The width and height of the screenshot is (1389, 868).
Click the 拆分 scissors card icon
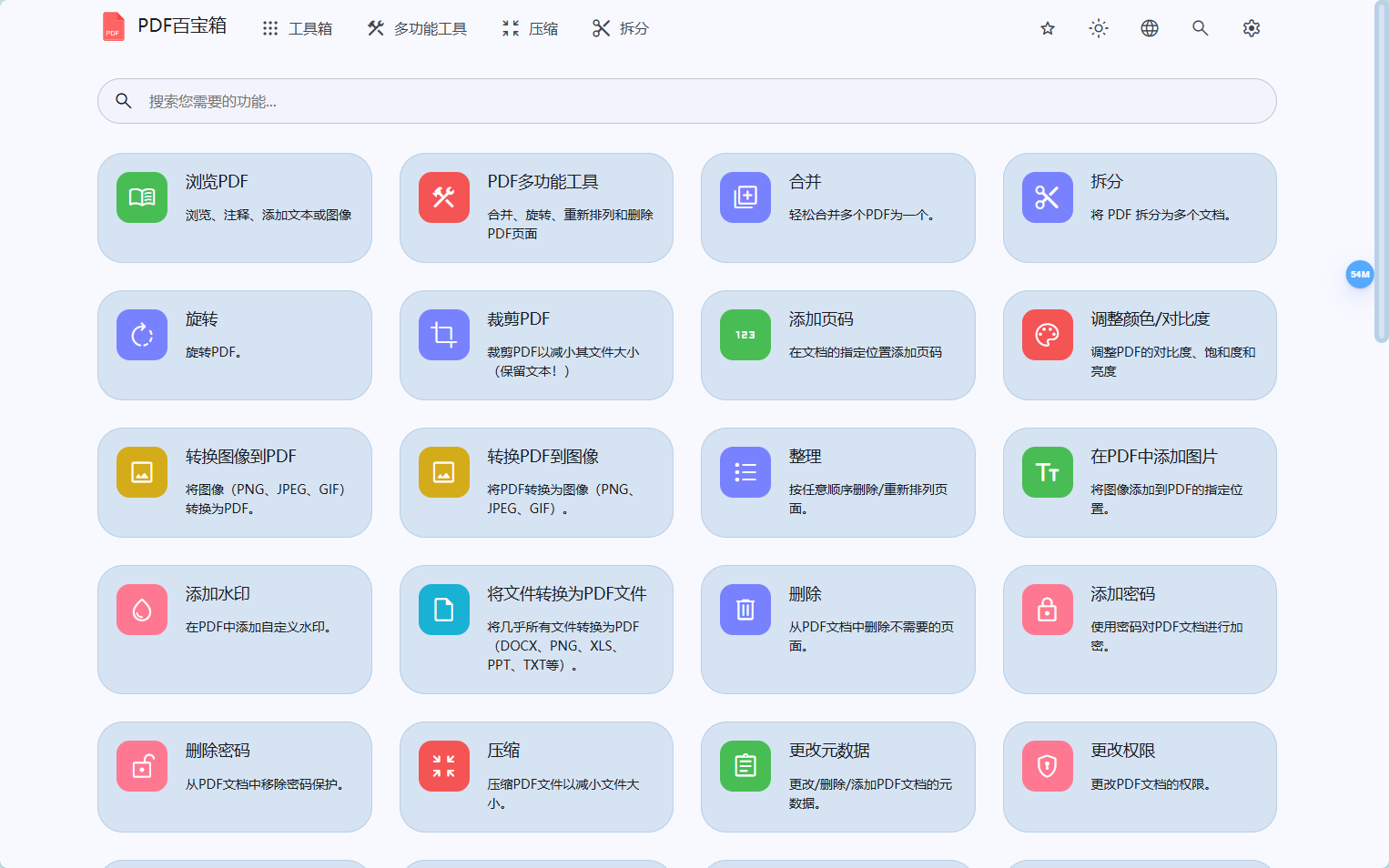click(x=1048, y=197)
